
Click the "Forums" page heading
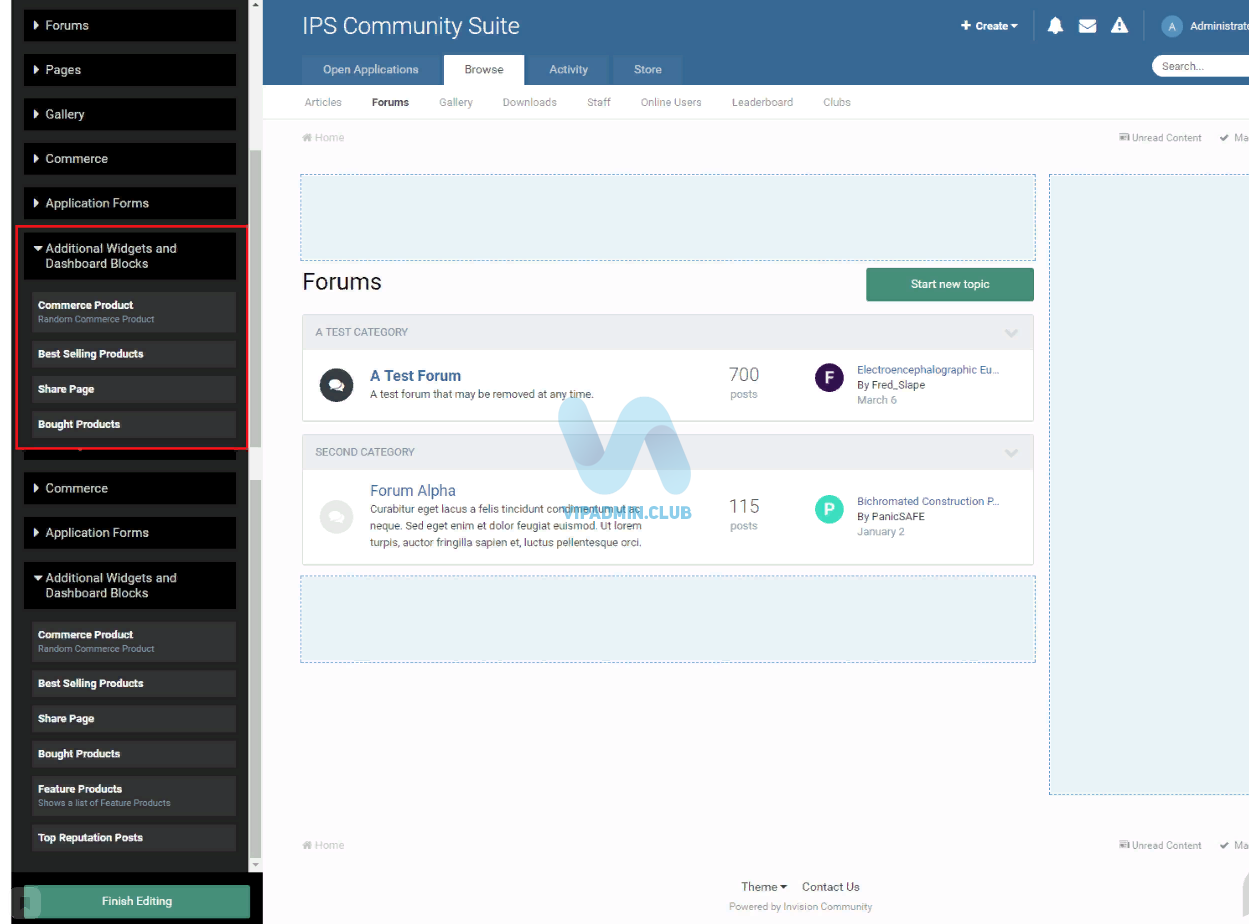pos(342,282)
